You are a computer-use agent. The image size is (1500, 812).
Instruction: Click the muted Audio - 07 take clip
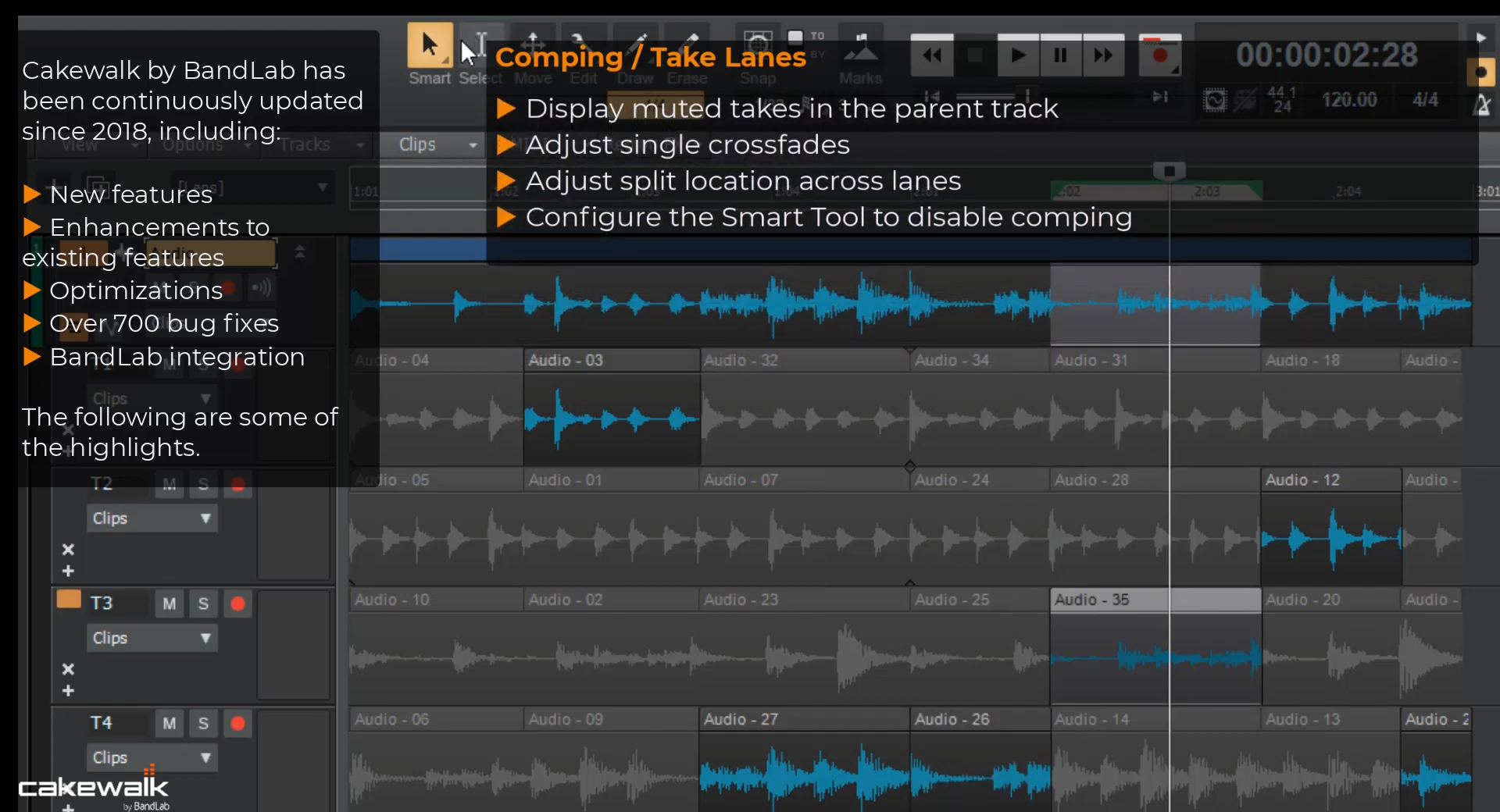(x=805, y=527)
